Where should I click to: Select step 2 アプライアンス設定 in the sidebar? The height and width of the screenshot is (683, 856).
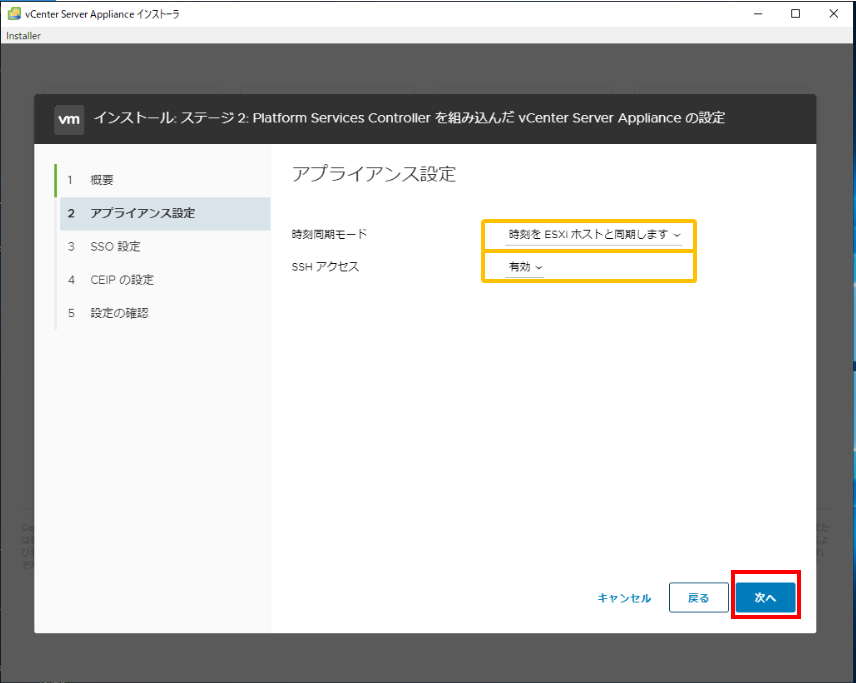[x=164, y=213]
